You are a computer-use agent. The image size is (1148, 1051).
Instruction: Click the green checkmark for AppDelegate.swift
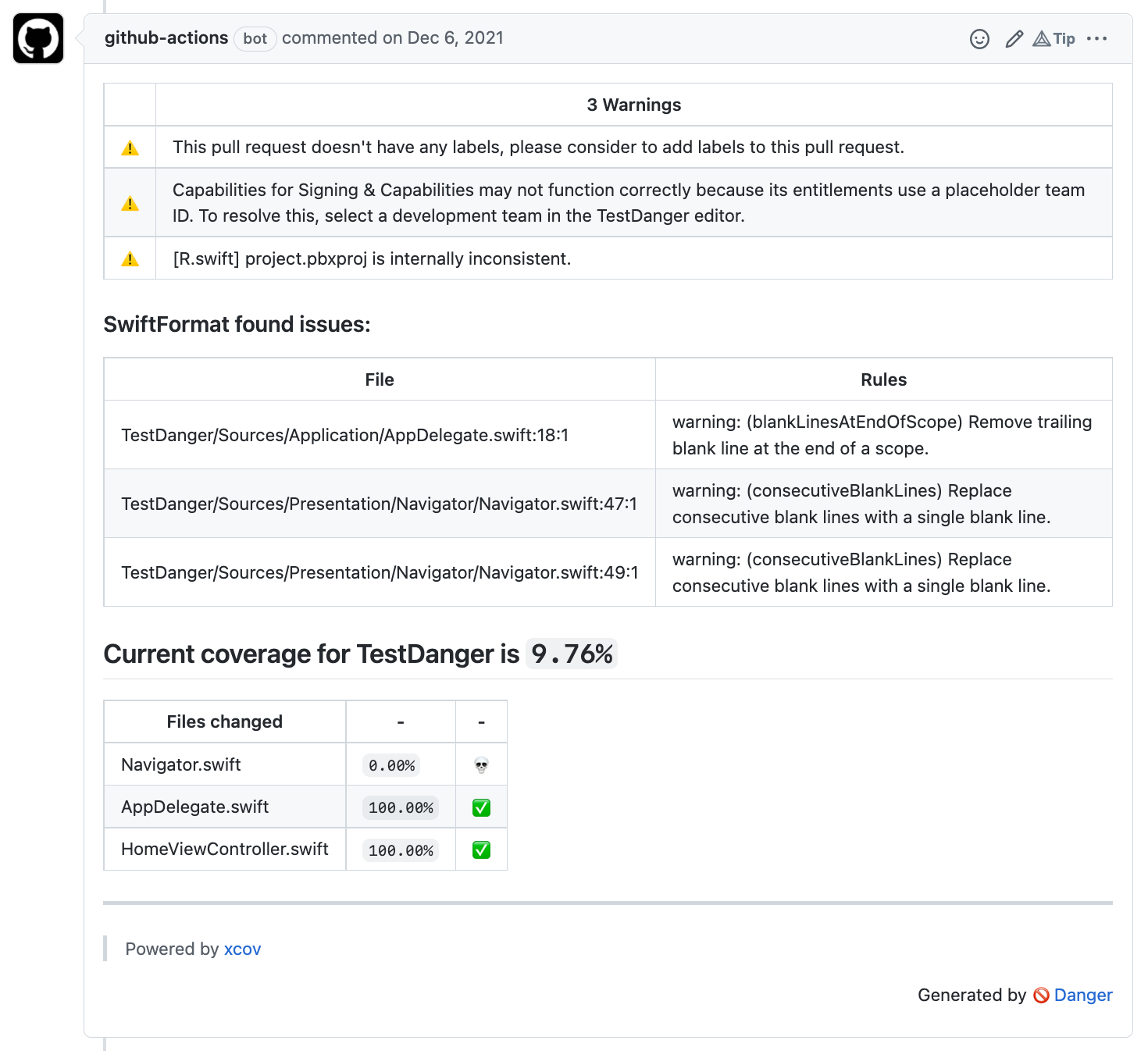click(481, 808)
